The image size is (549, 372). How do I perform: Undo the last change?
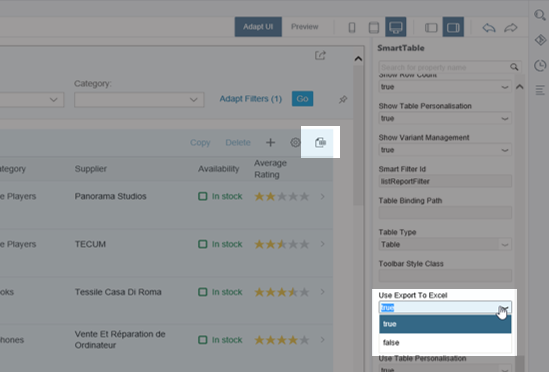click(489, 28)
